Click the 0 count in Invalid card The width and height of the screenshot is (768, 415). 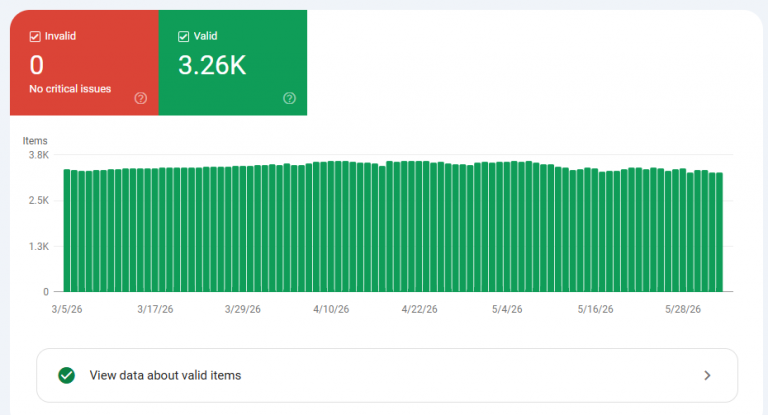click(x=37, y=65)
